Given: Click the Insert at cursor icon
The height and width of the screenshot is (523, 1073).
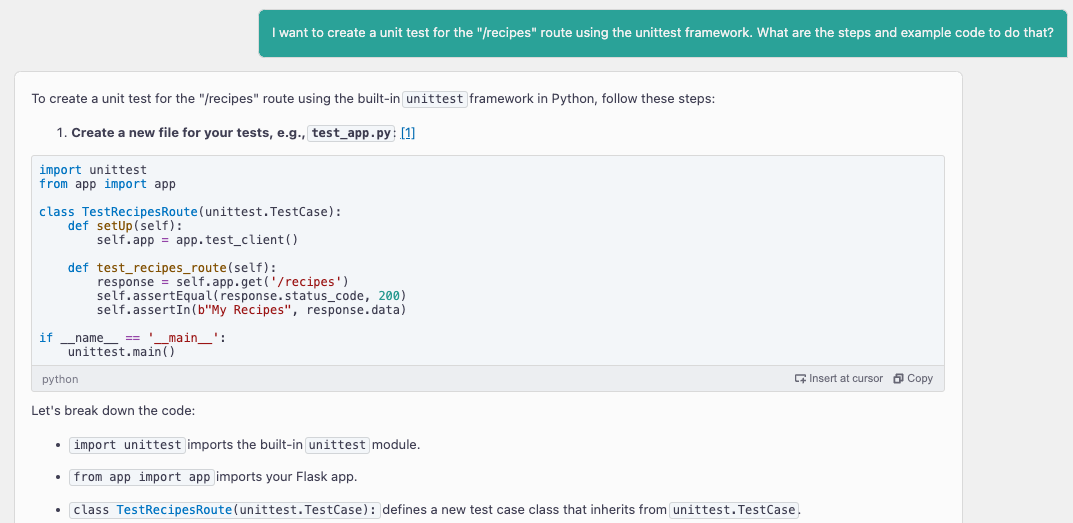Looking at the screenshot, I should tap(800, 379).
